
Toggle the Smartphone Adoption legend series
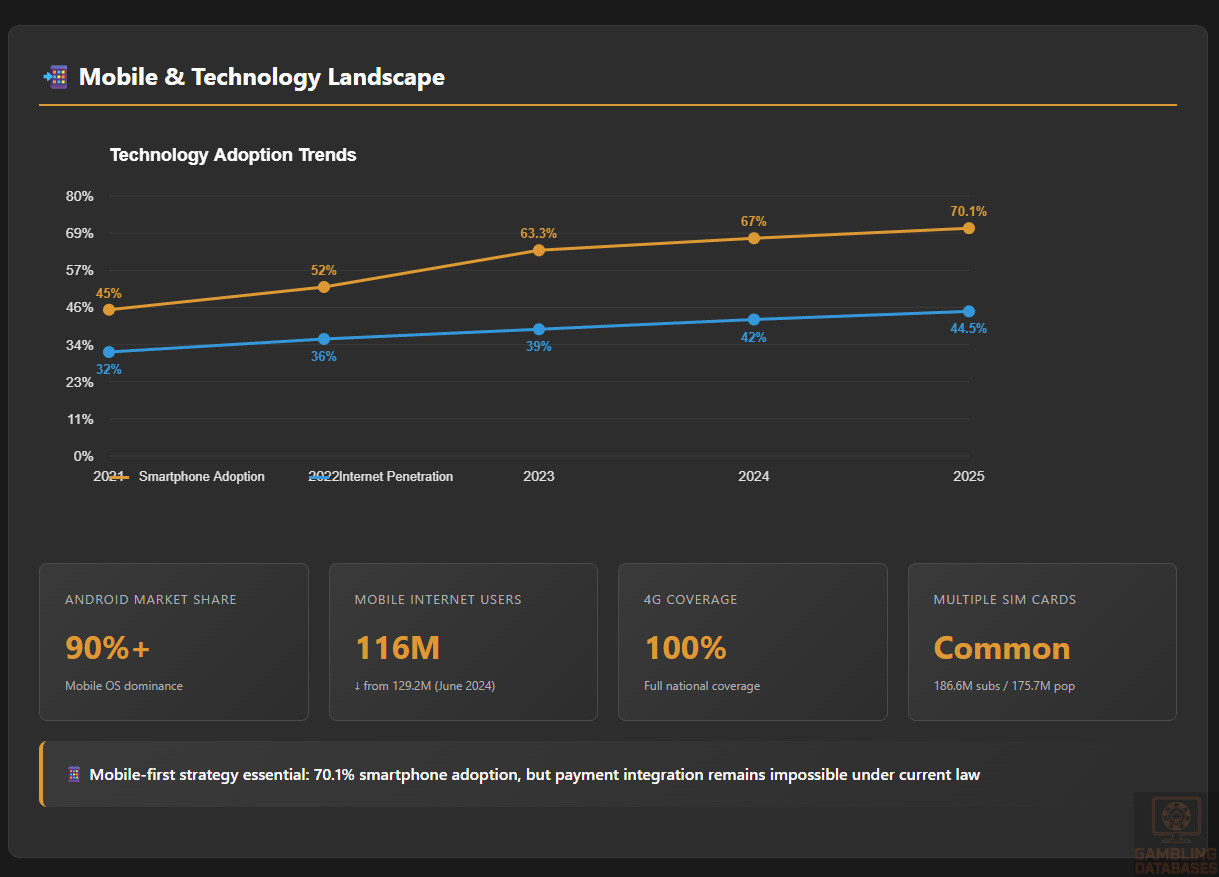(x=201, y=477)
